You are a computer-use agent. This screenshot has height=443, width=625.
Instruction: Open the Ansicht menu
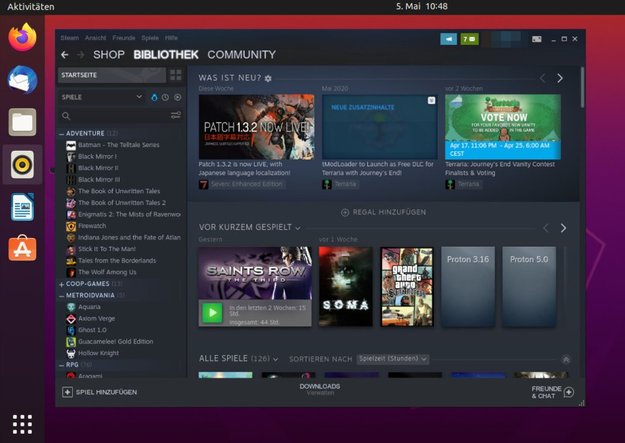coord(95,38)
